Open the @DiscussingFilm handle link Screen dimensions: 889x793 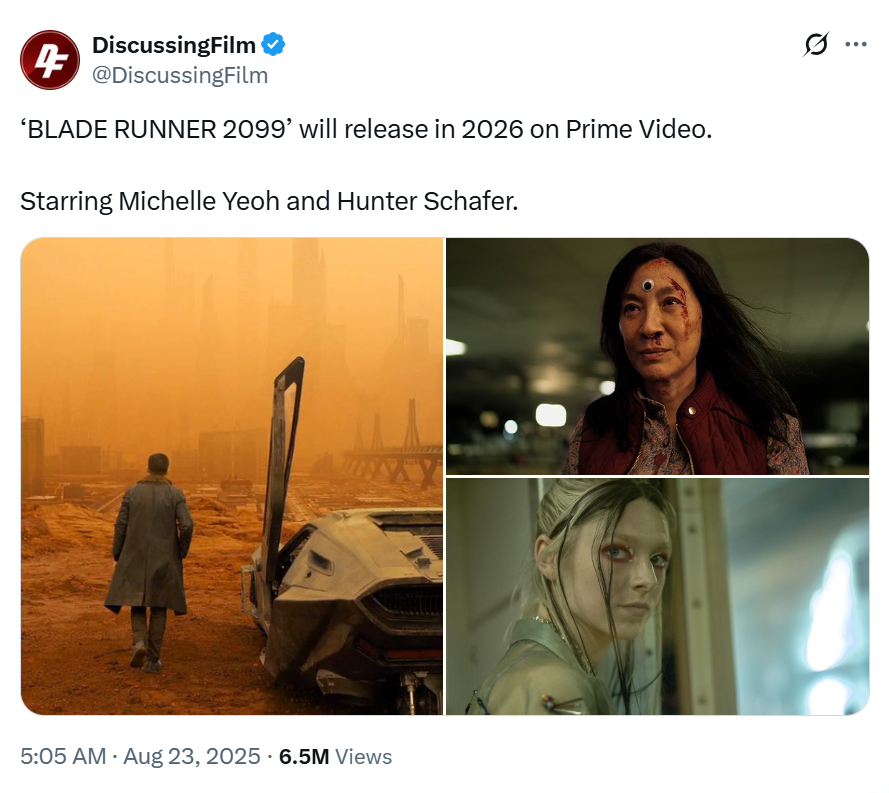point(180,75)
